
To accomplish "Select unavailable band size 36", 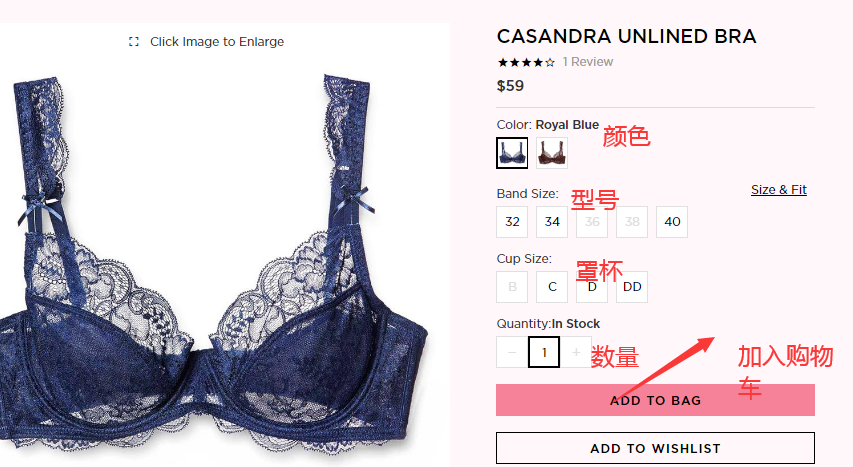I will (x=592, y=222).
